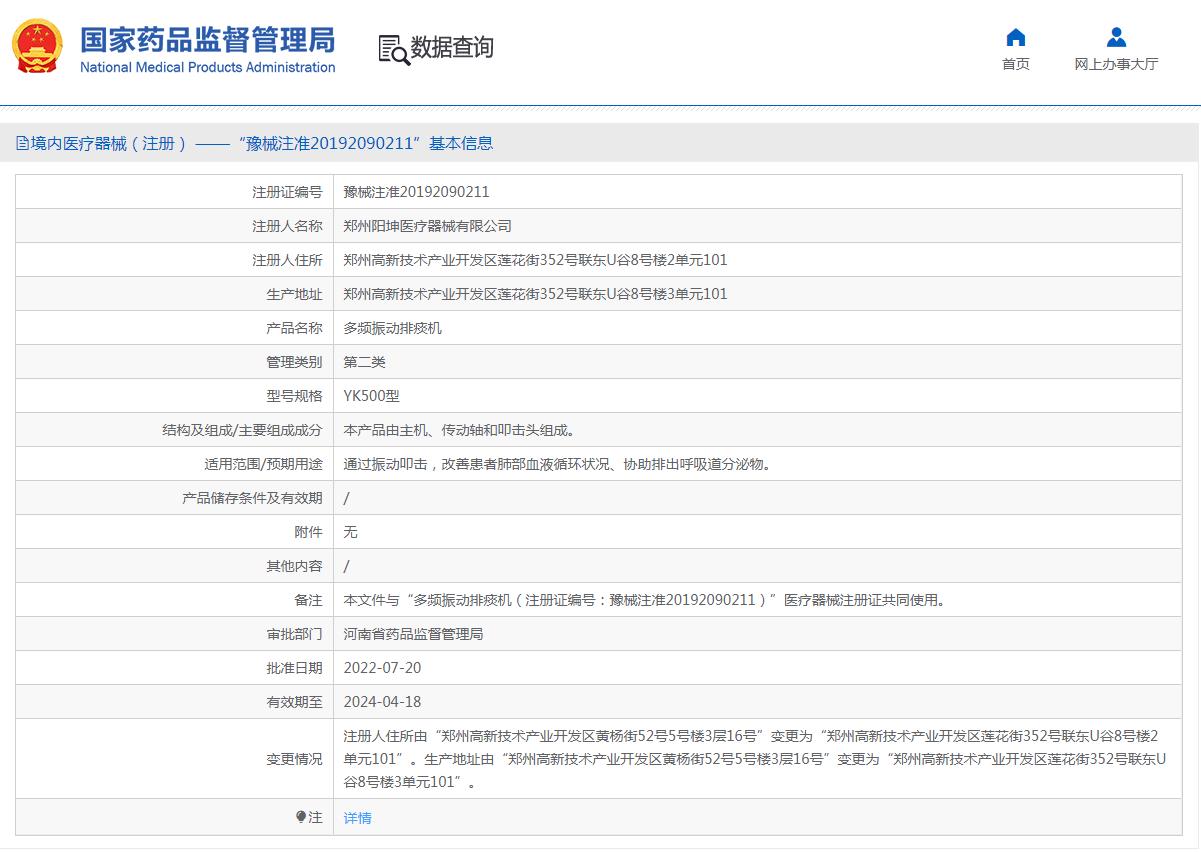
Task: Click the approval date 2022-07-20
Action: [x=382, y=668]
